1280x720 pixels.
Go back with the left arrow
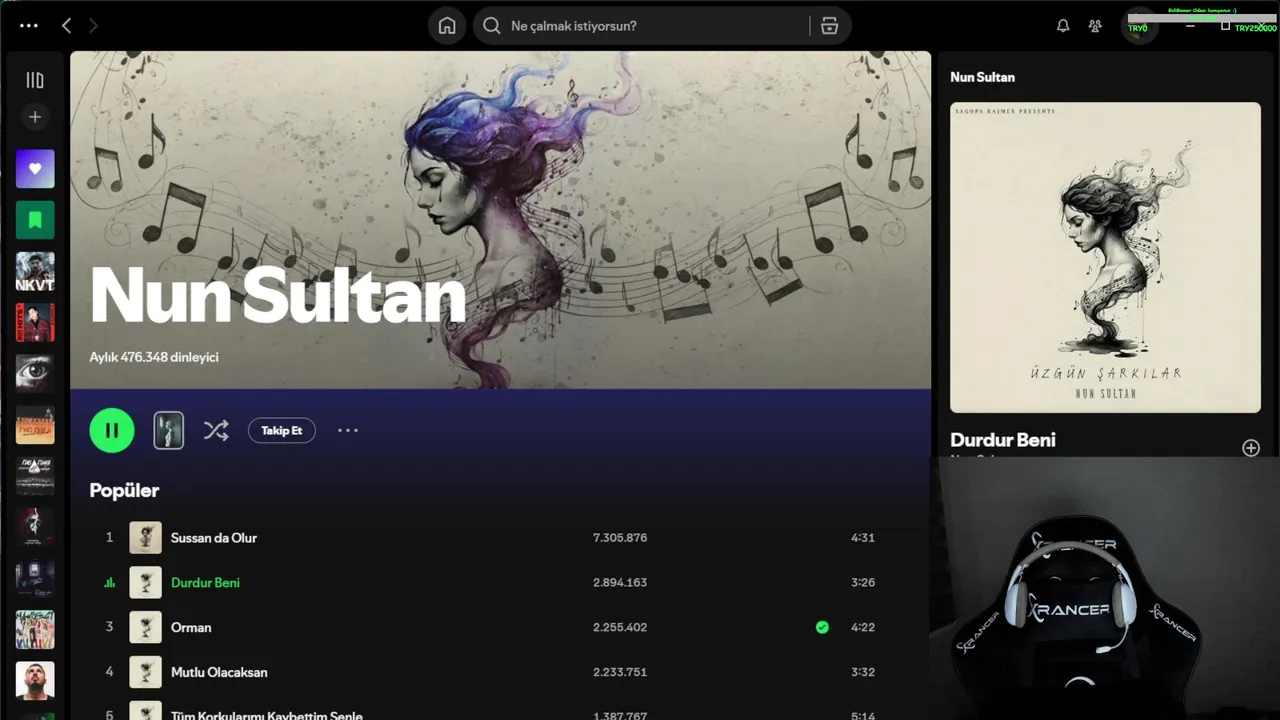[66, 26]
